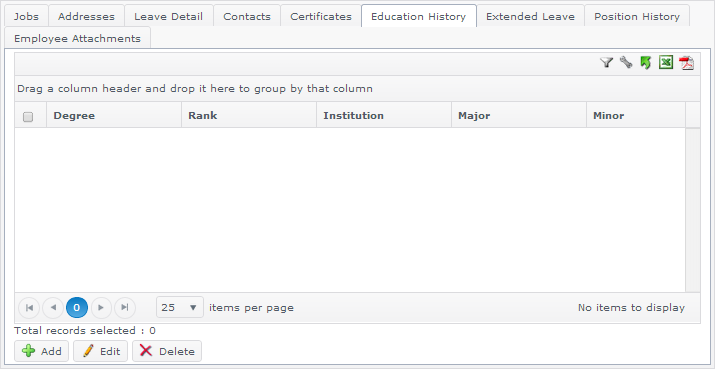Screen dimensions: 715x369
Task: Switch to the Certificates tab
Action: tap(321, 16)
